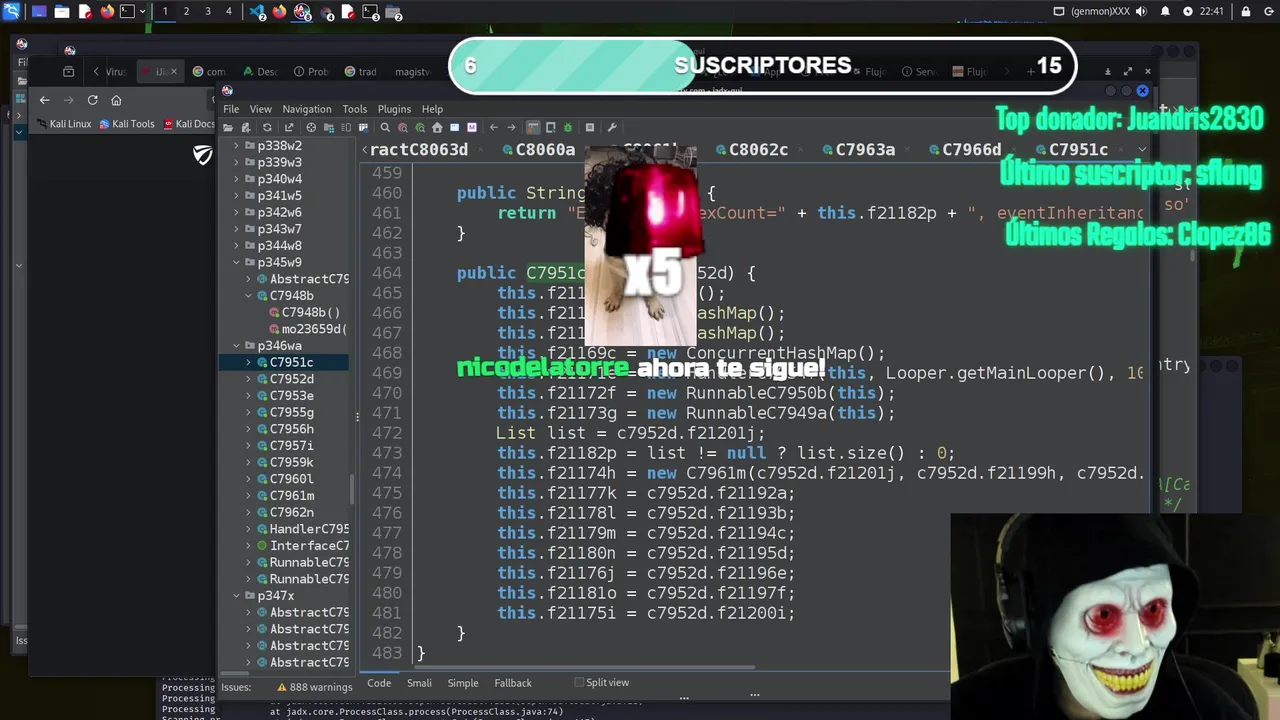Open the Plugins menu
This screenshot has height=720, width=1280.
(394, 109)
